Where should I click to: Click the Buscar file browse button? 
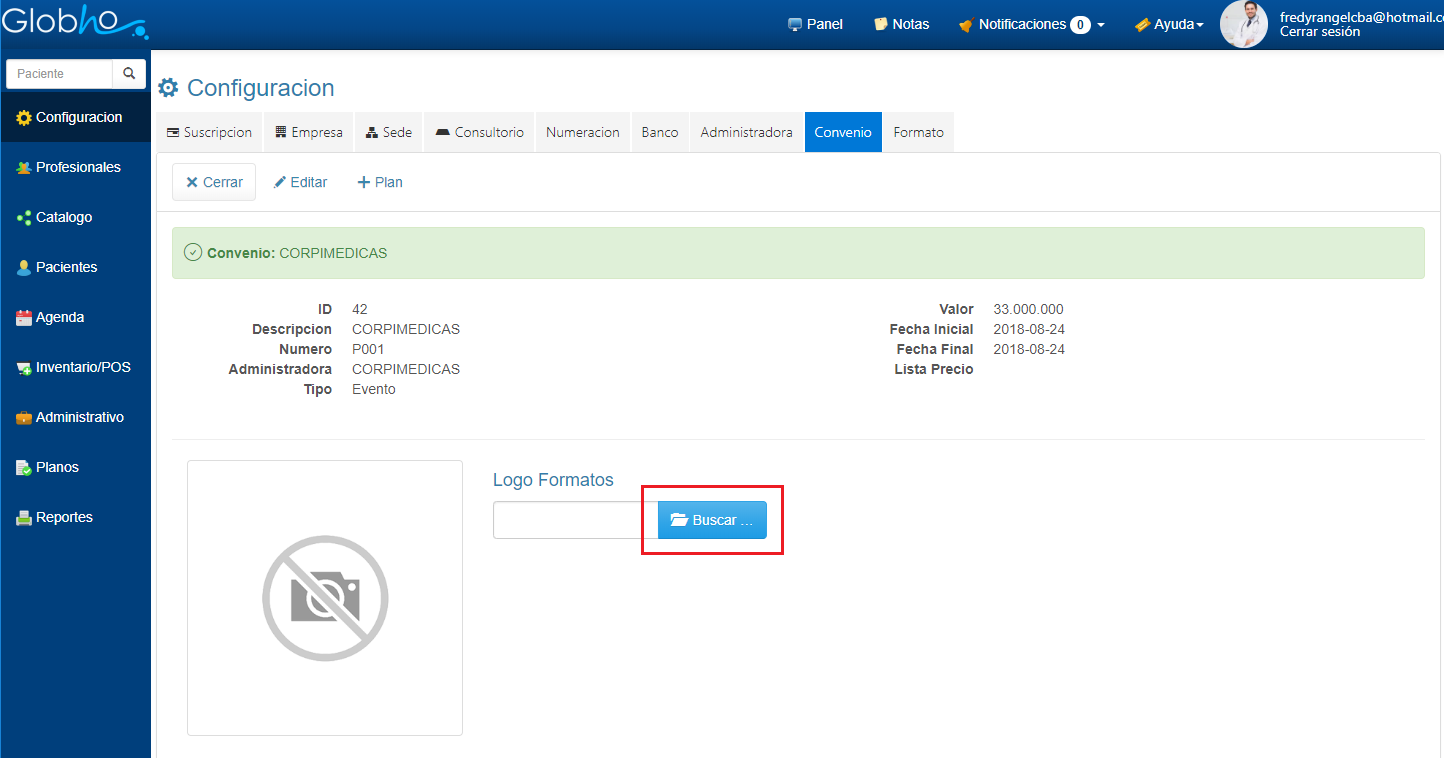[x=711, y=520]
